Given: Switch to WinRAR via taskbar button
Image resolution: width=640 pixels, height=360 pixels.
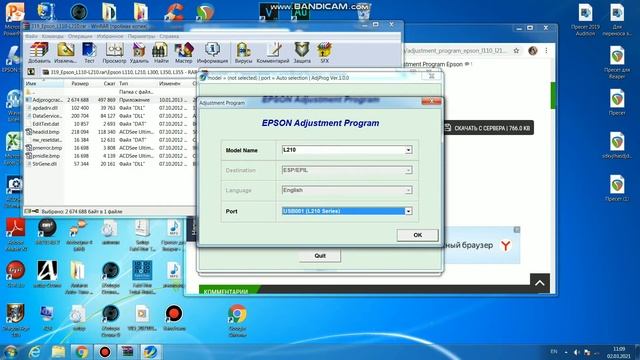Looking at the screenshot, I should coord(128,352).
